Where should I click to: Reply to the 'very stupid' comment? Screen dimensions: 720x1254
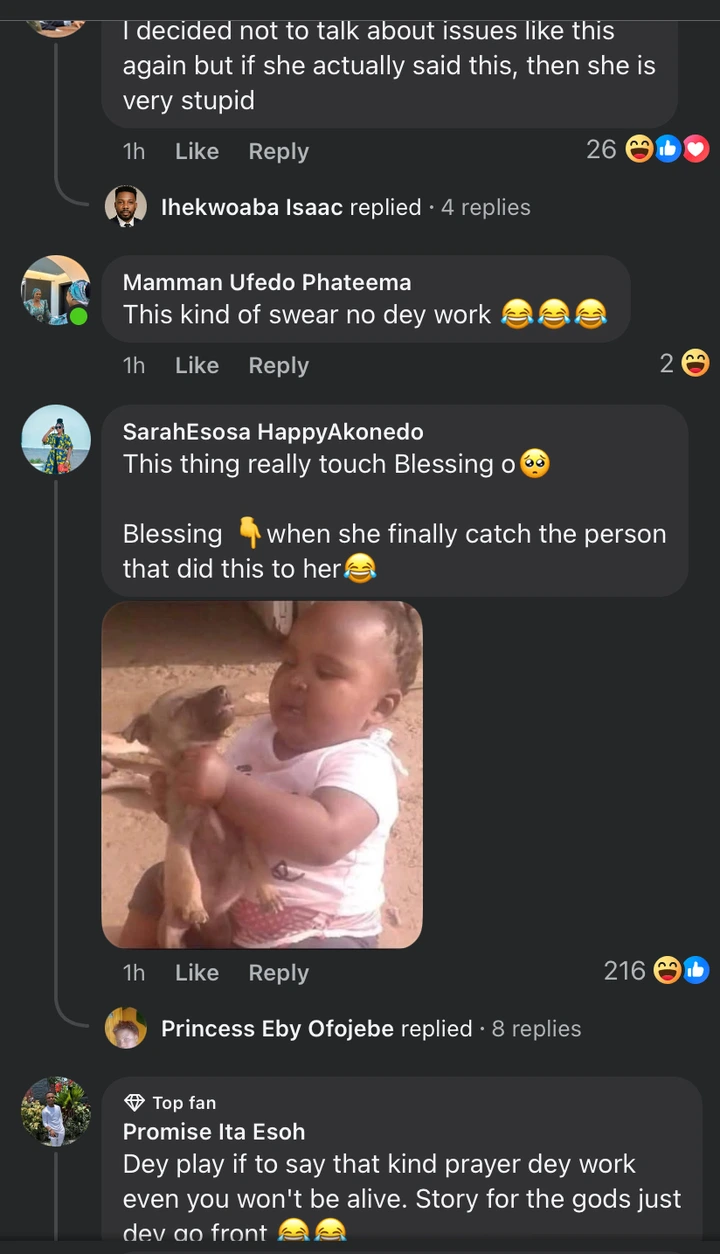pyautogui.click(x=278, y=152)
